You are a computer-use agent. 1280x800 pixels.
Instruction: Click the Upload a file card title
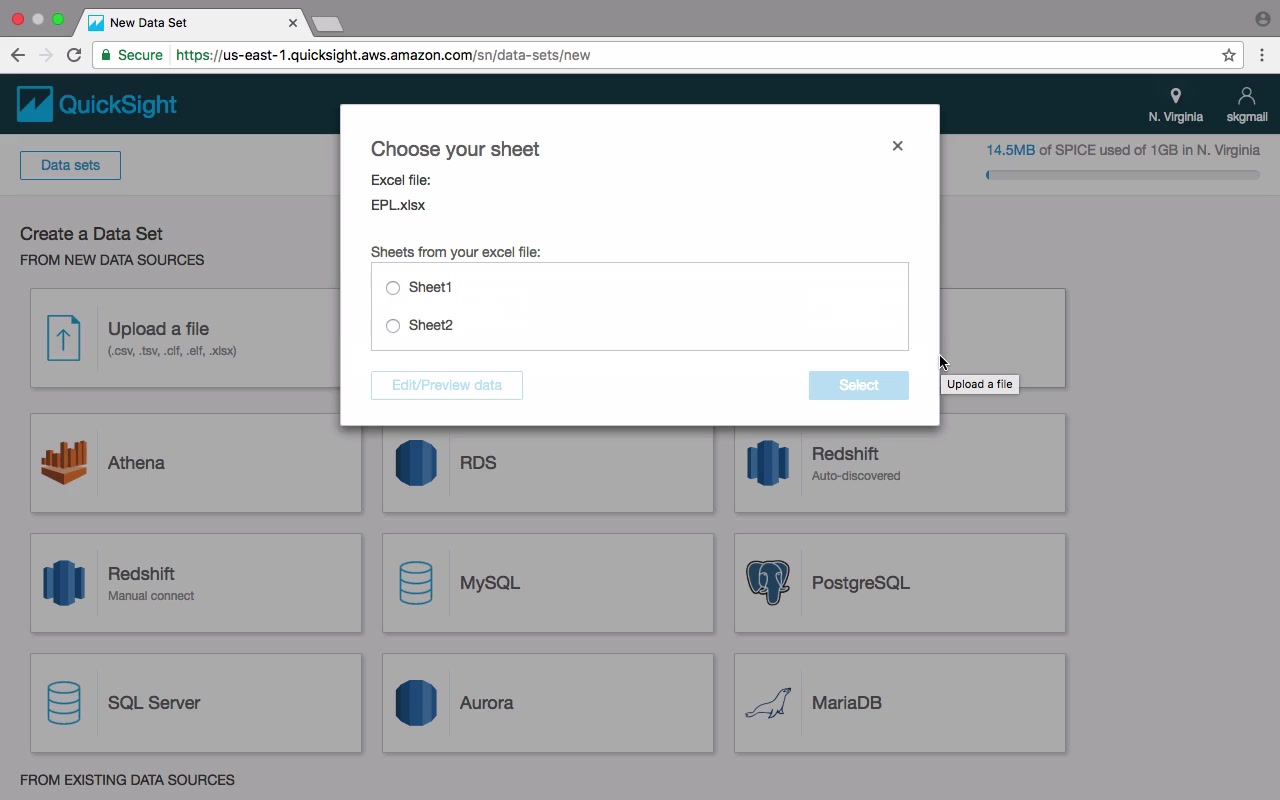click(x=158, y=329)
